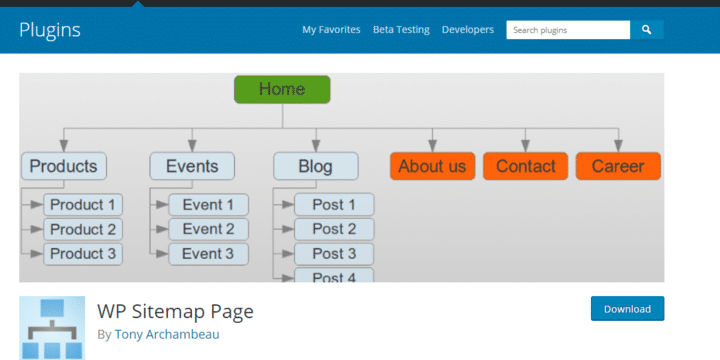Click the Post 2 box
The width and height of the screenshot is (720, 360).
(x=334, y=229)
